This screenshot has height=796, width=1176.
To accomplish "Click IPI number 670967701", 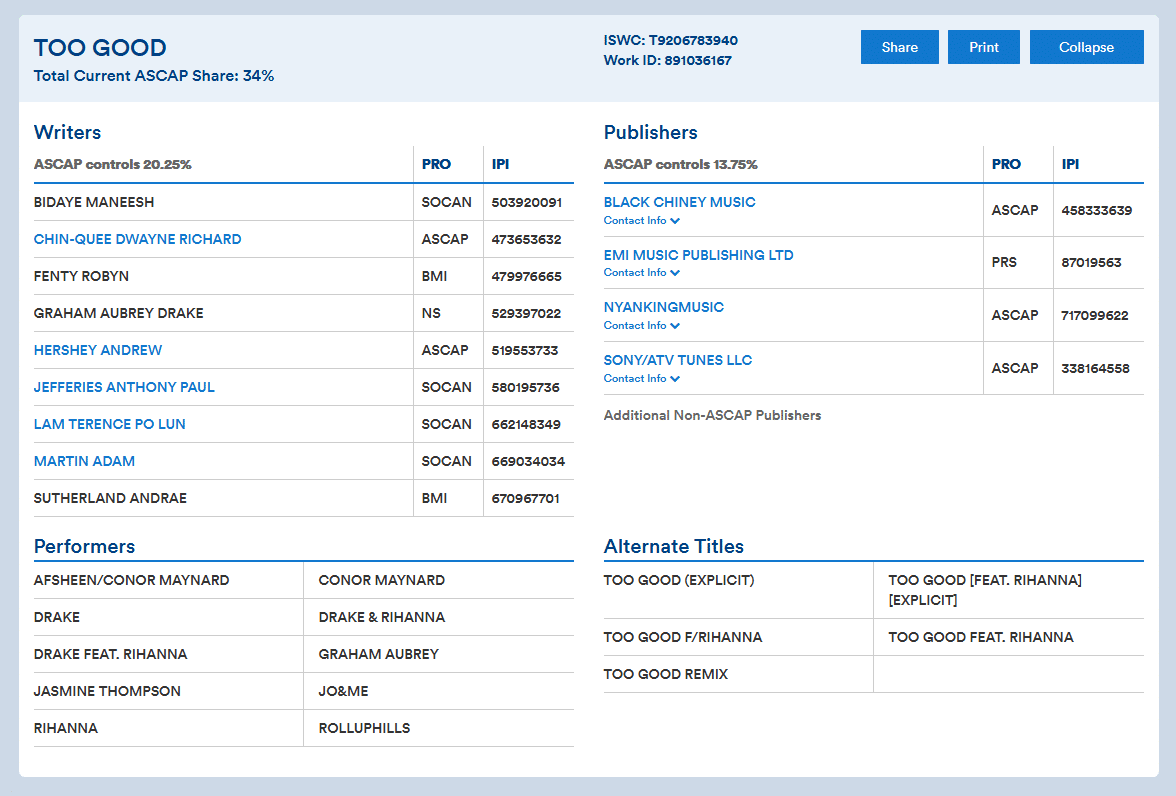I will 526,498.
